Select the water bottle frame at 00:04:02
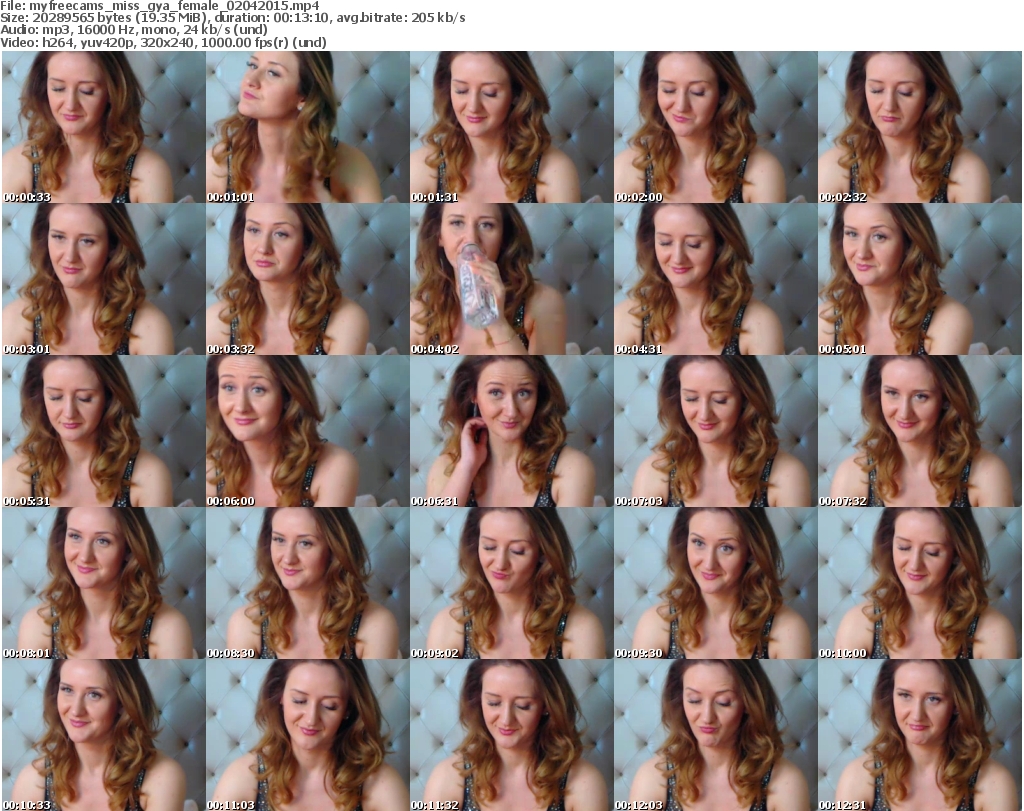1024x811 pixels. (511, 279)
